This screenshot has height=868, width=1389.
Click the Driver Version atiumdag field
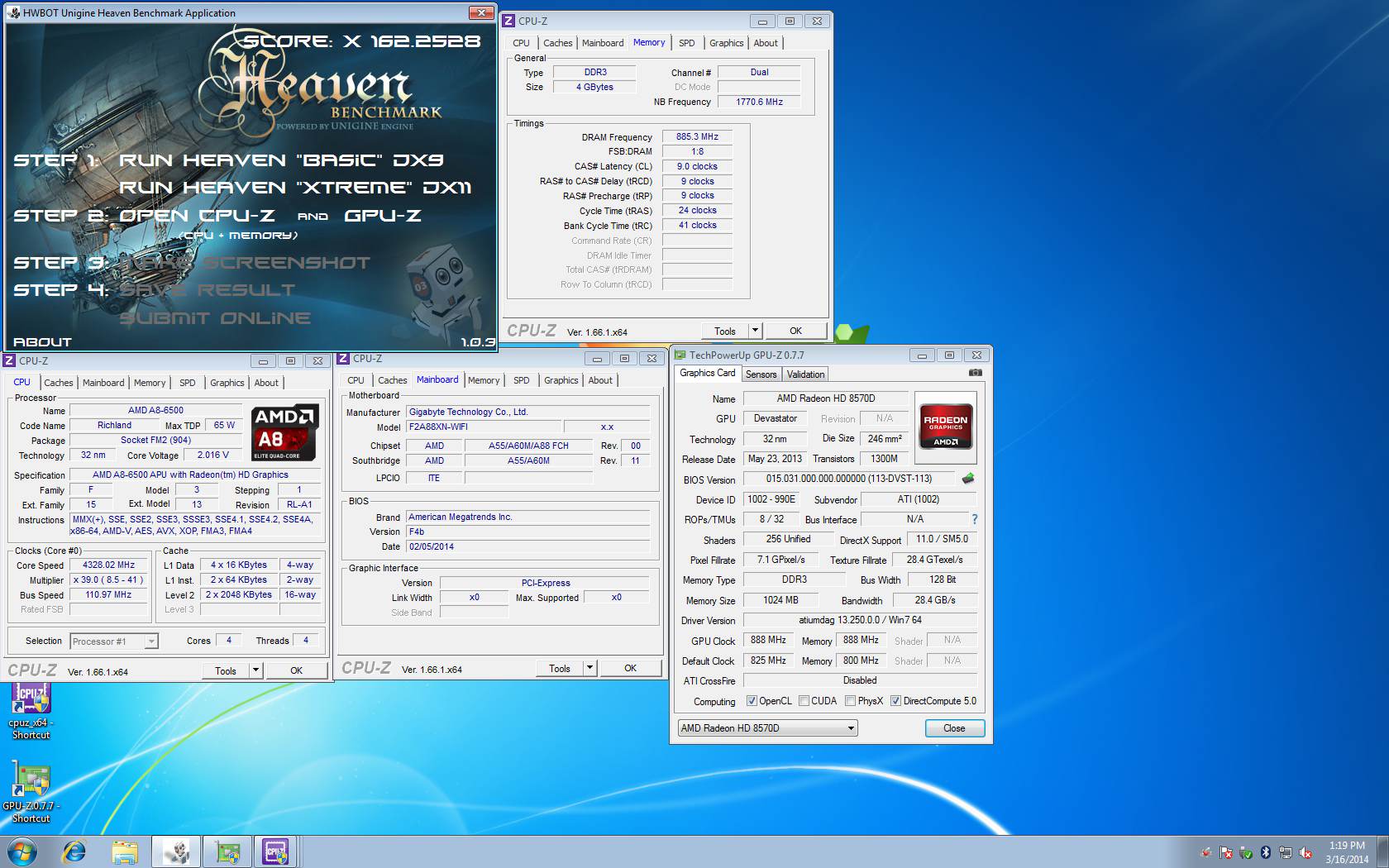pos(860,620)
